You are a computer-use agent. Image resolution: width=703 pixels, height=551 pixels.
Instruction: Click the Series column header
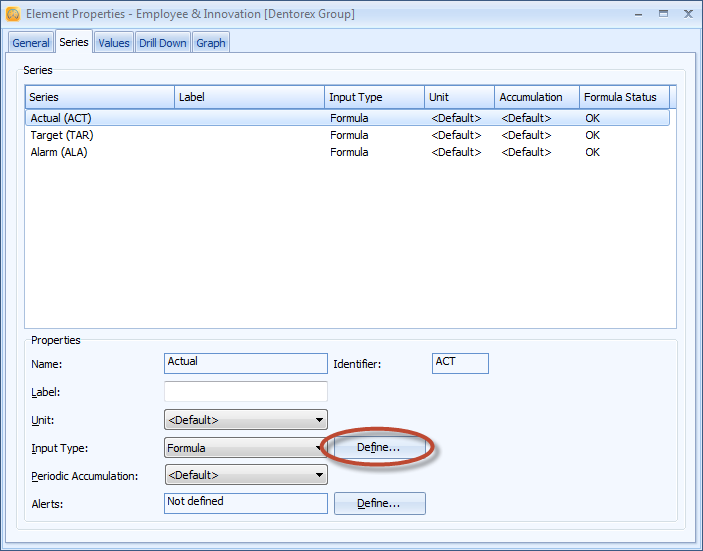pyautogui.click(x=100, y=97)
